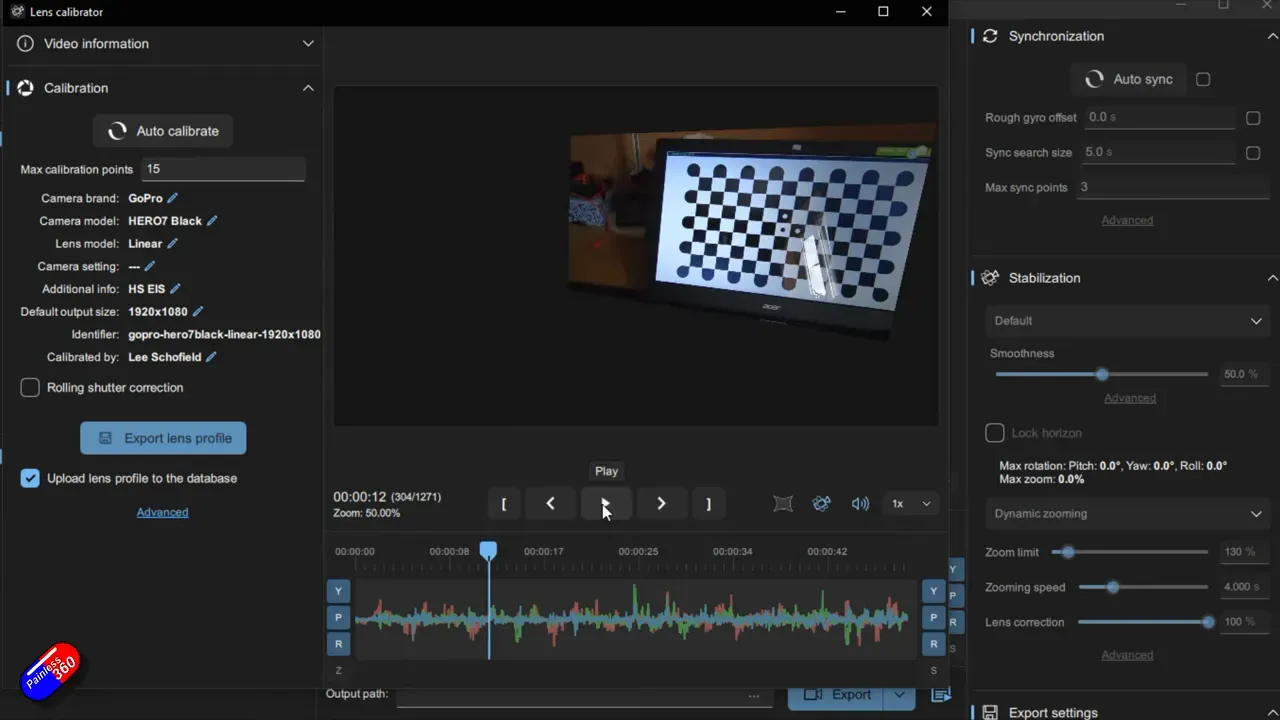Viewport: 1280px width, 720px height.
Task: Mute audio with the speaker icon
Action: pos(860,504)
